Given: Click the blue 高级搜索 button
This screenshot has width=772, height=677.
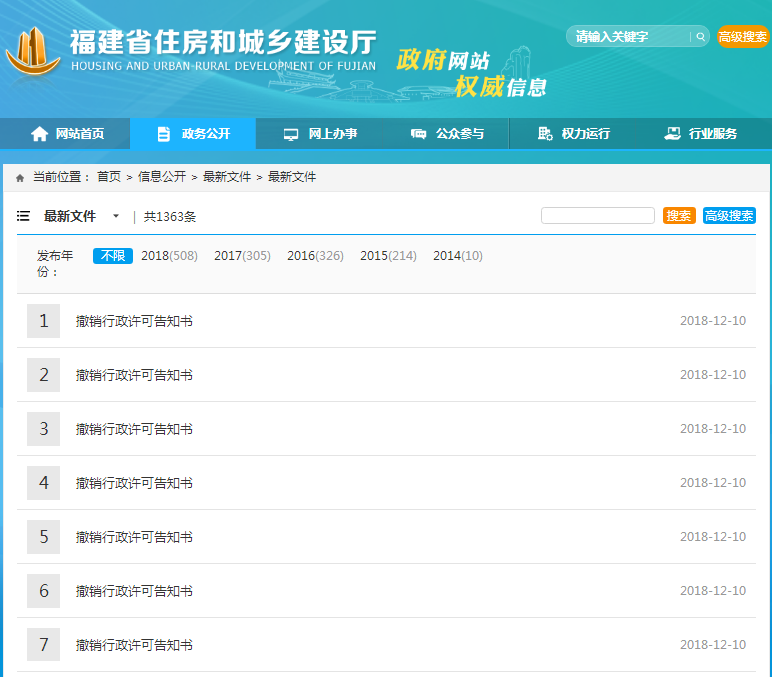Looking at the screenshot, I should [x=729, y=216].
